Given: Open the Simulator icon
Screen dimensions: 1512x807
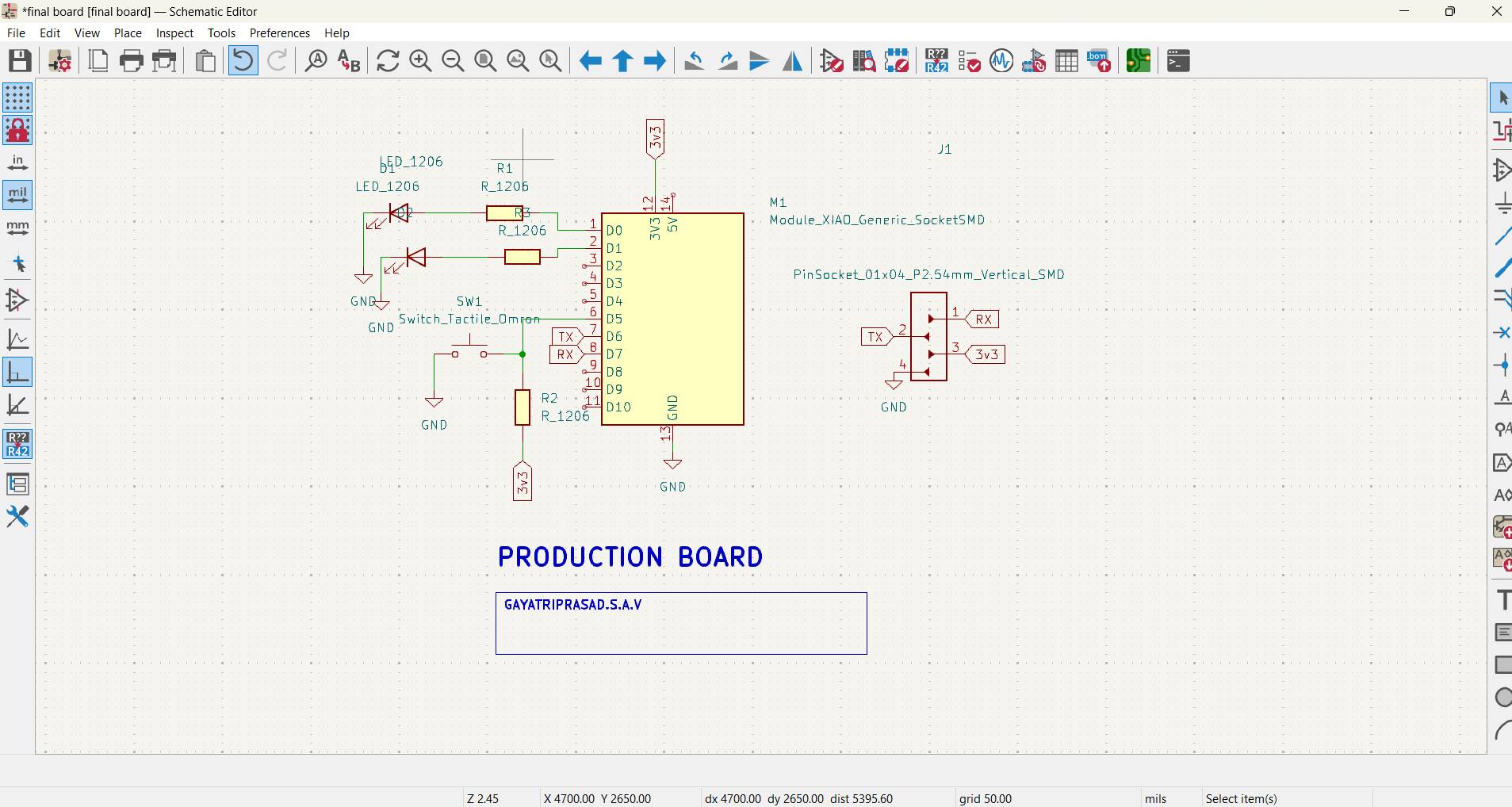Looking at the screenshot, I should 1001,61.
